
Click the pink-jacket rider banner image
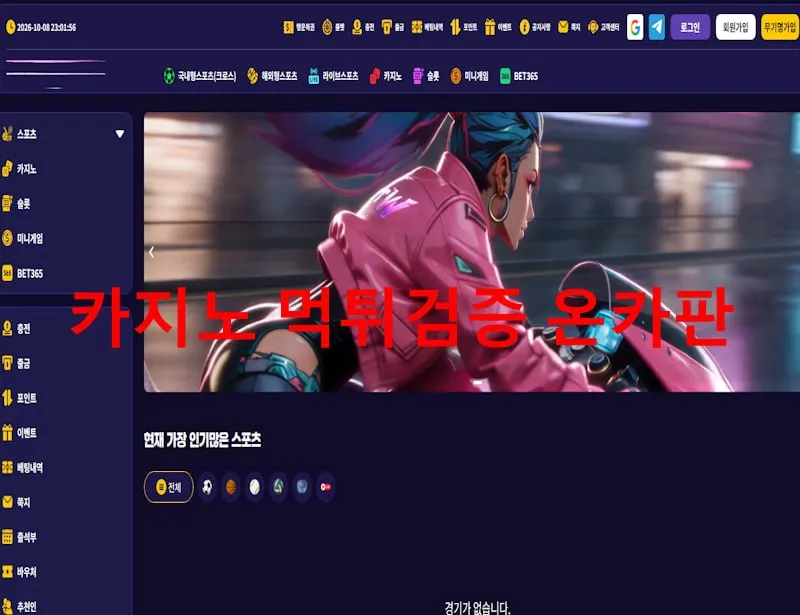[472, 252]
